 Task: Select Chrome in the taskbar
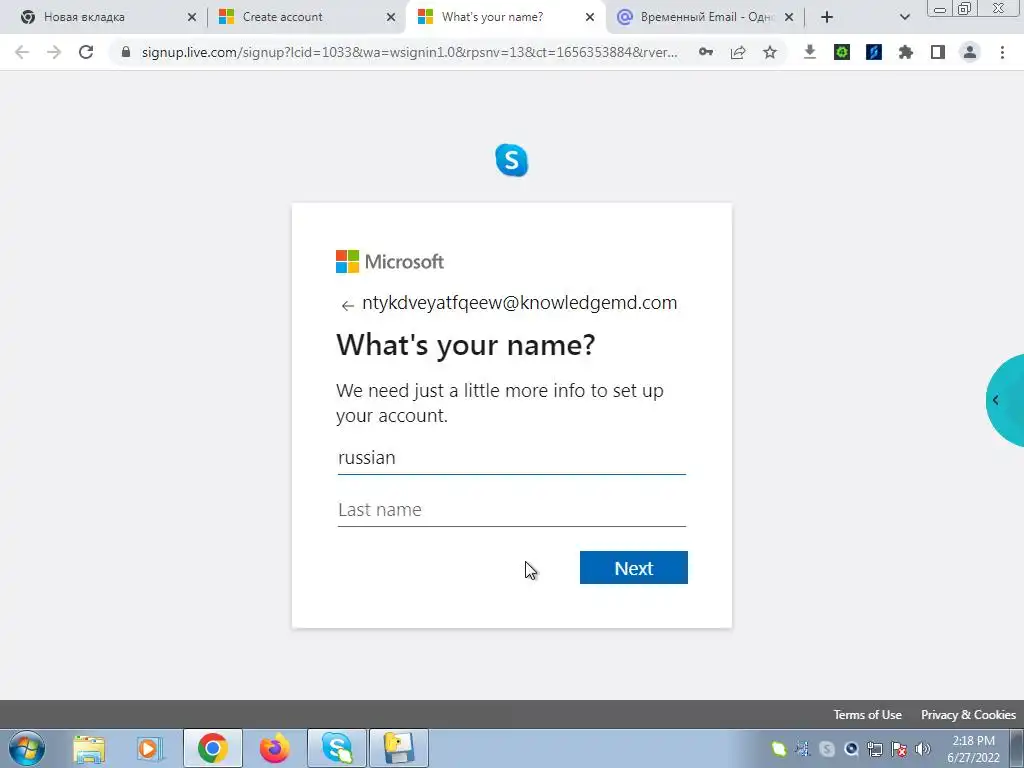point(213,748)
